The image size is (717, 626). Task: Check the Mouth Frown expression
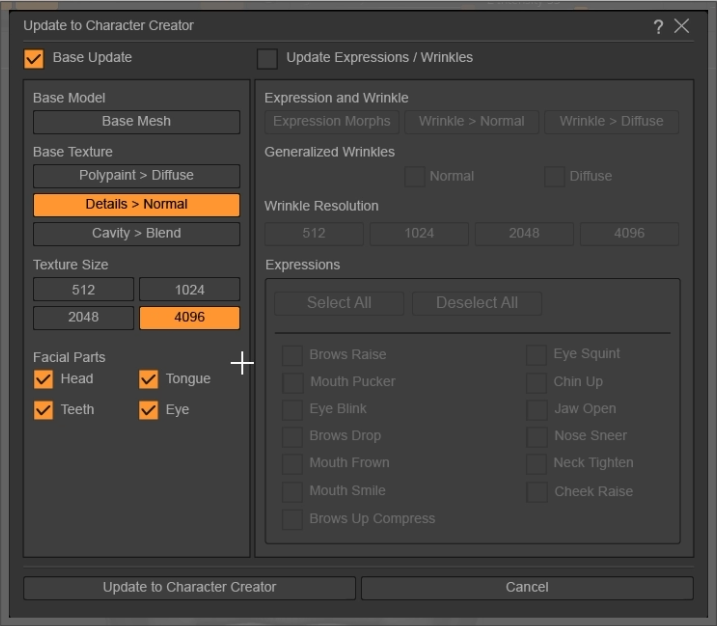(x=292, y=464)
